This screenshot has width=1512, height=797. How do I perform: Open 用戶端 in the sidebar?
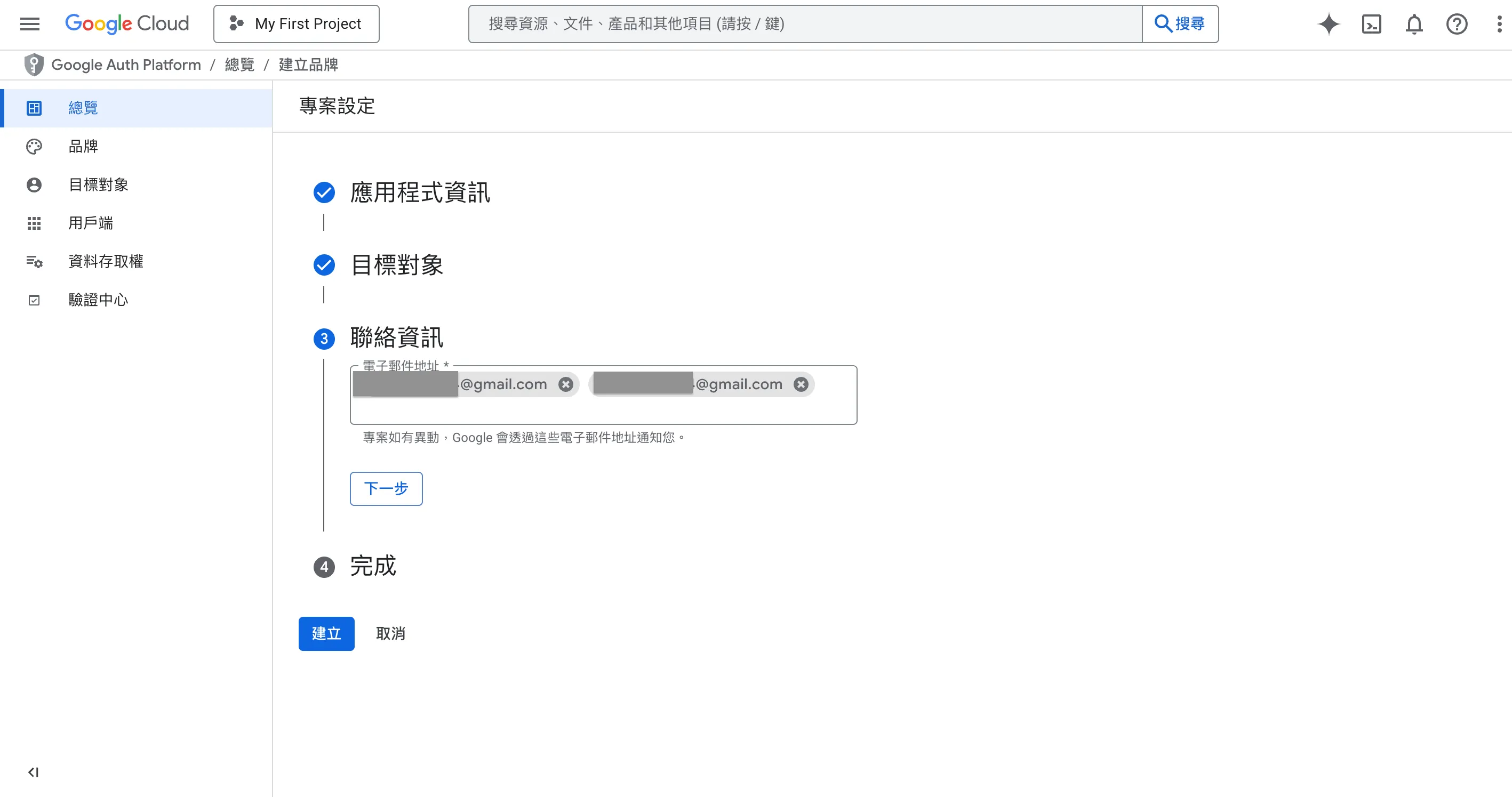[90, 223]
